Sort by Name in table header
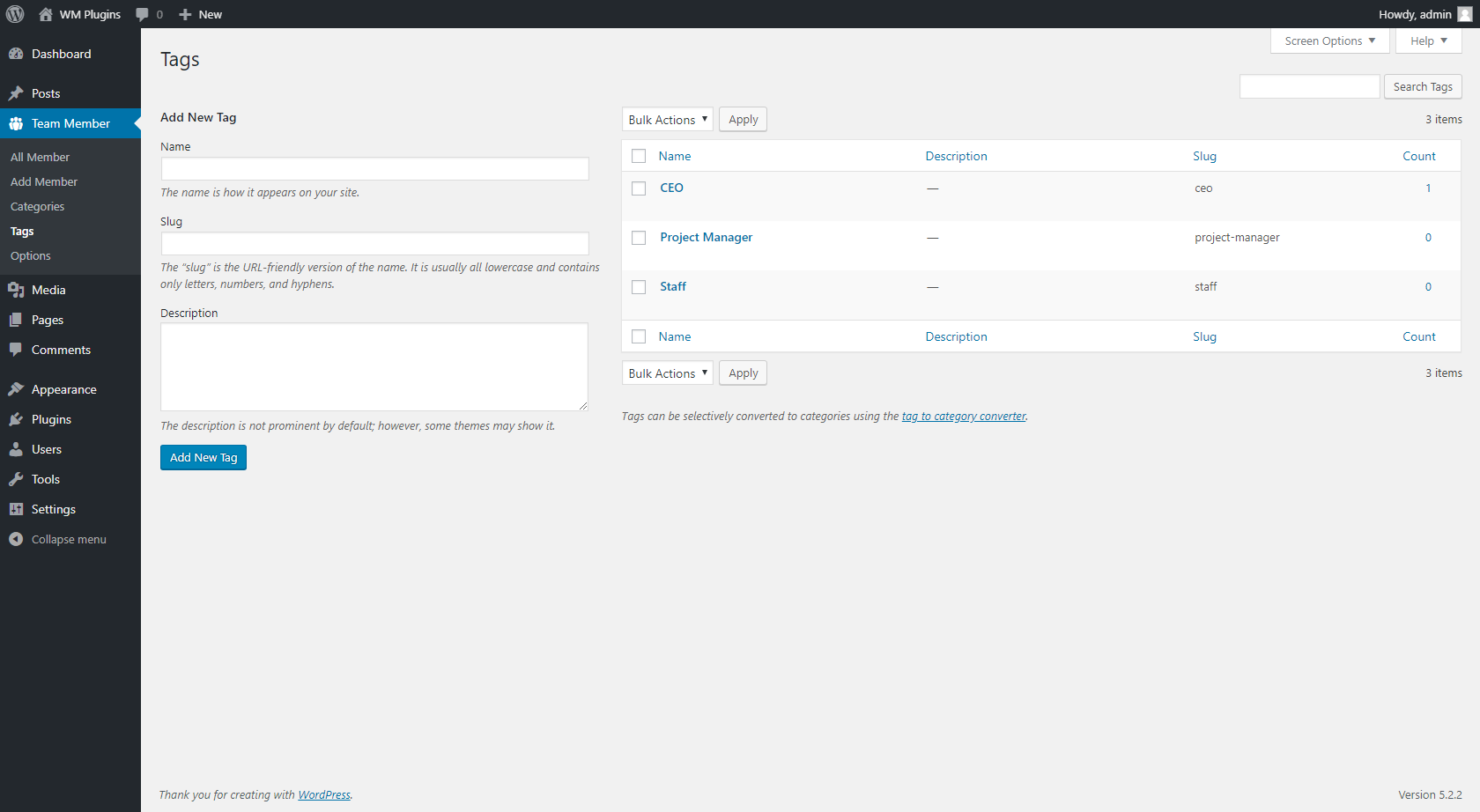This screenshot has height=812, width=1480. (x=675, y=156)
